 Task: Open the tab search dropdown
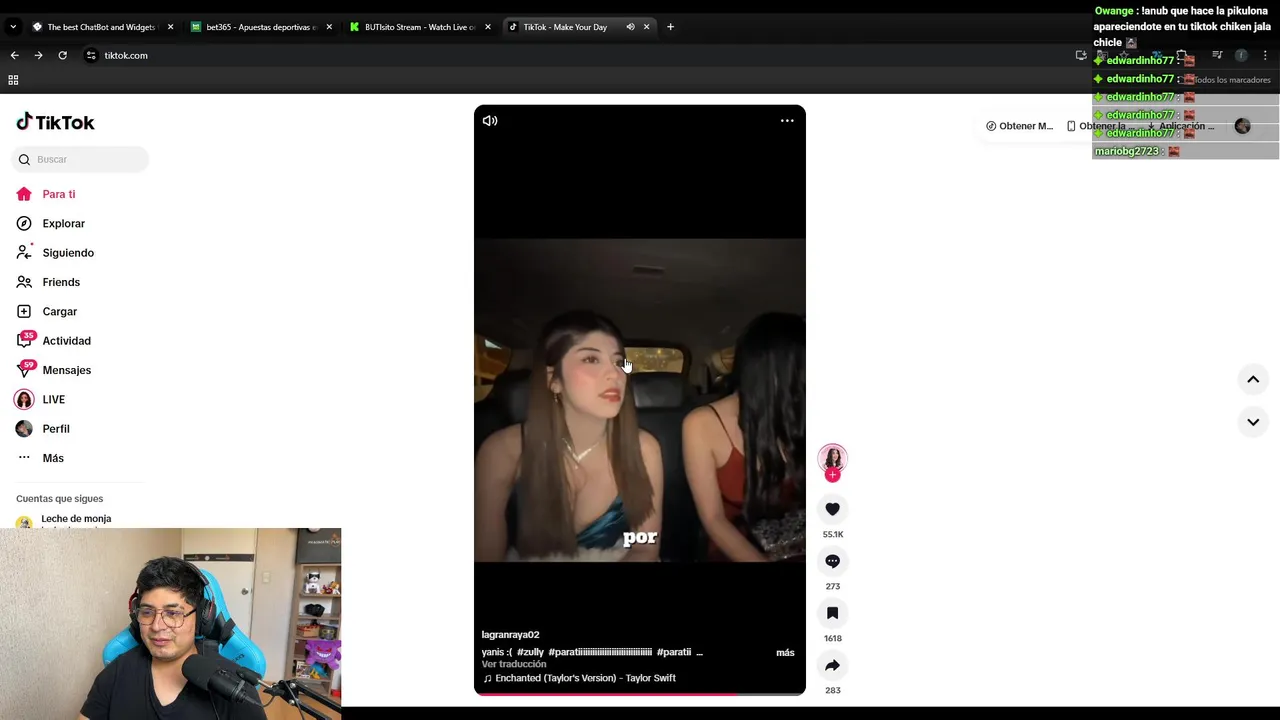[13, 27]
